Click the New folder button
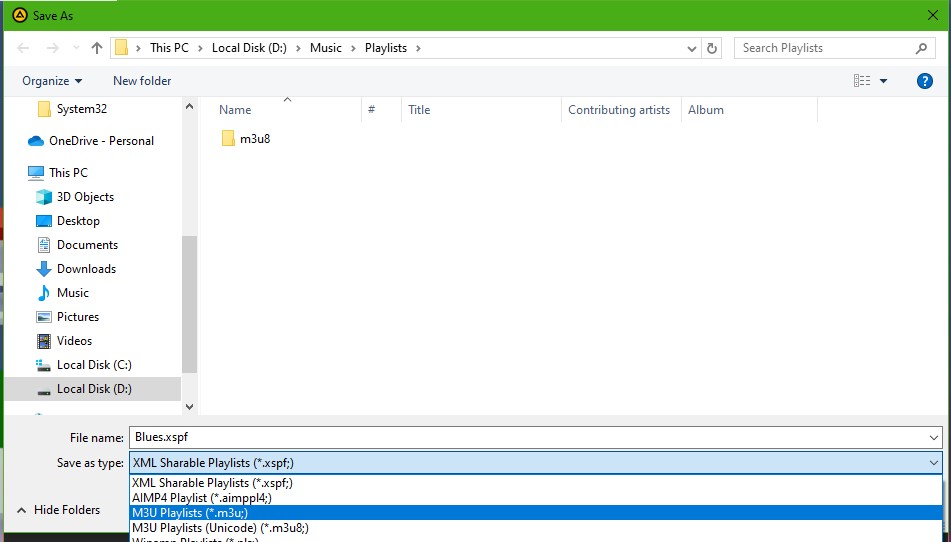951x542 pixels. (x=142, y=81)
